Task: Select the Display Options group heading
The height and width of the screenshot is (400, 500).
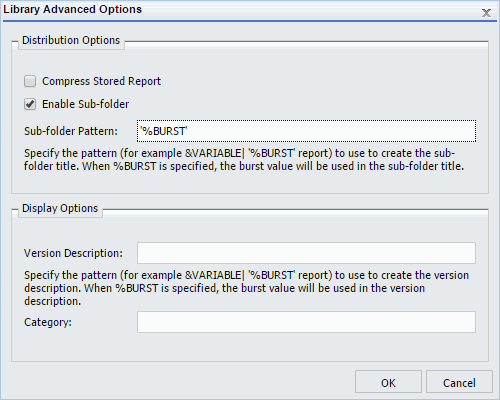Action: pyautogui.click(x=60, y=208)
